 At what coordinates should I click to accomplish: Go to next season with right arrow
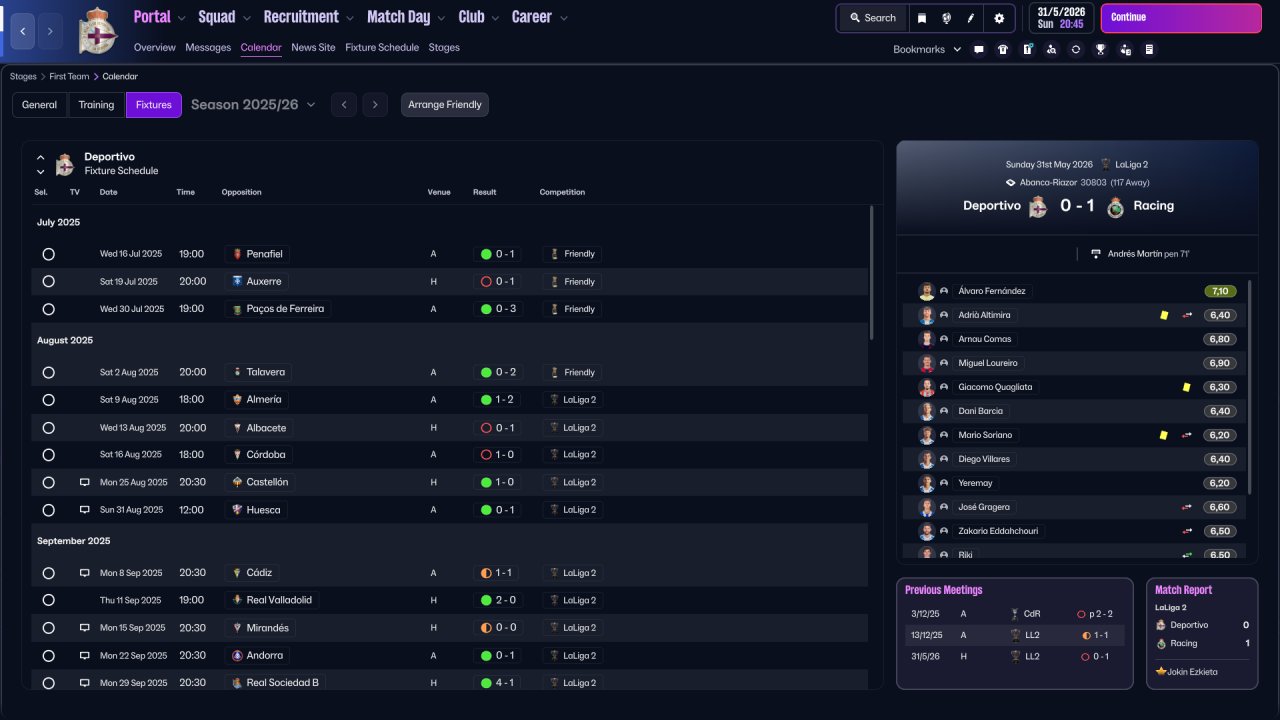[x=375, y=104]
